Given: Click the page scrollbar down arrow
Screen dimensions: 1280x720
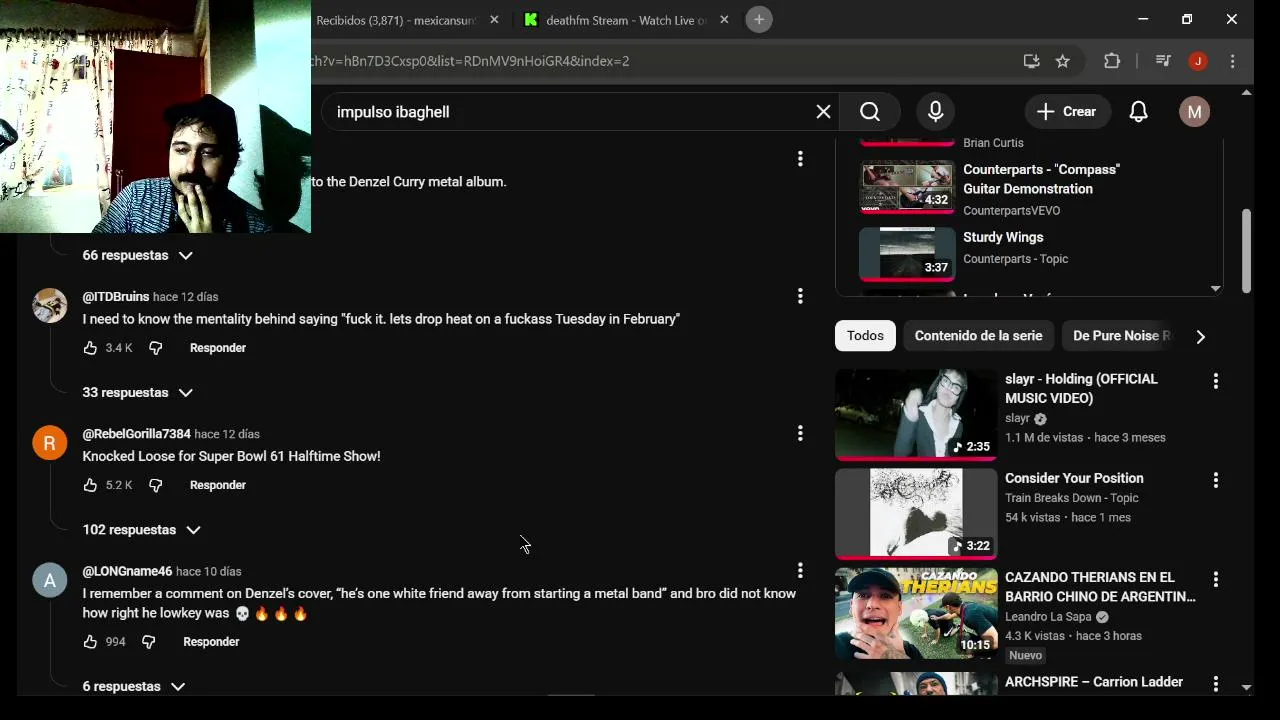Looking at the screenshot, I should (1246, 688).
